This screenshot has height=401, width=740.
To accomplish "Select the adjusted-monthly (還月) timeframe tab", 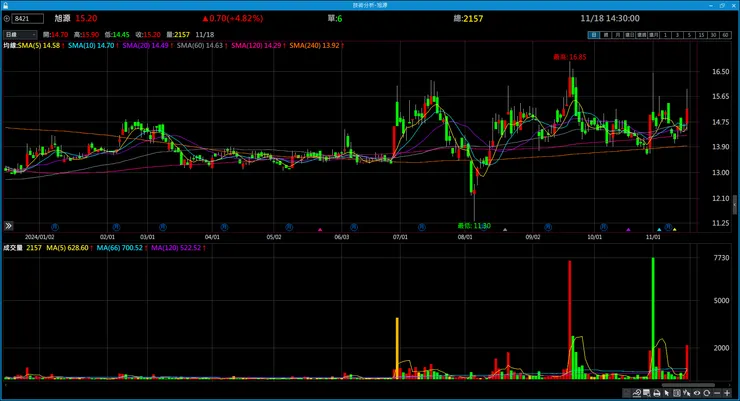I will tap(654, 35).
